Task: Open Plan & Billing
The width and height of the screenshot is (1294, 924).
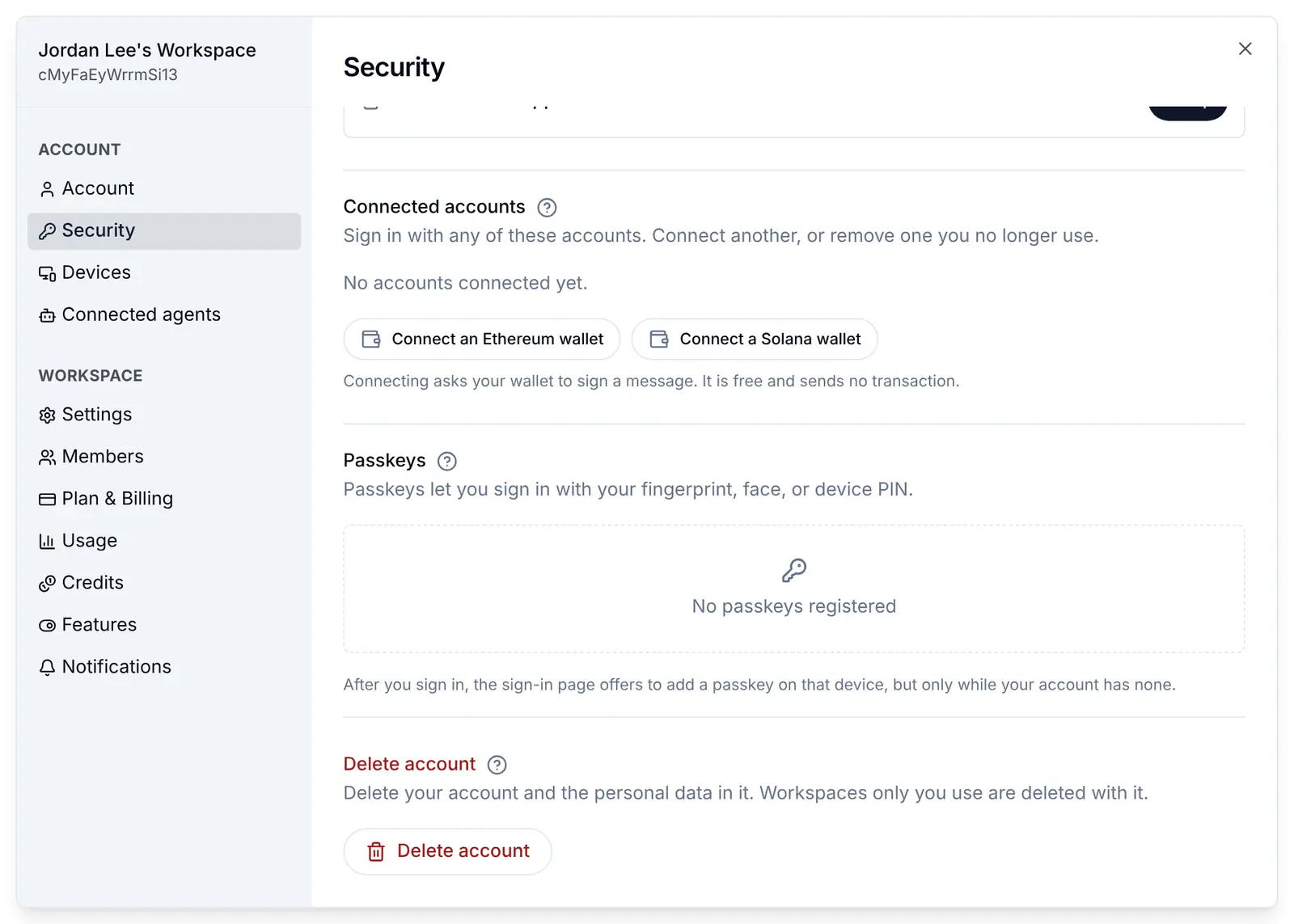Action: pos(164,499)
